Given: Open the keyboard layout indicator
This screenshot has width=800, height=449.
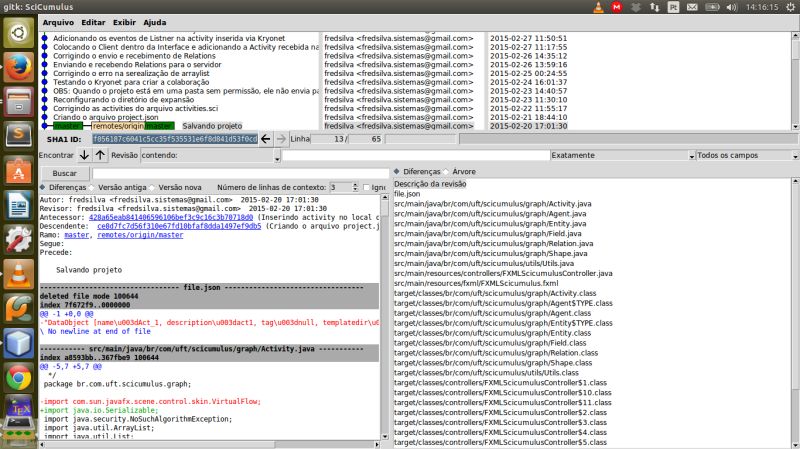Looking at the screenshot, I should [673, 7].
